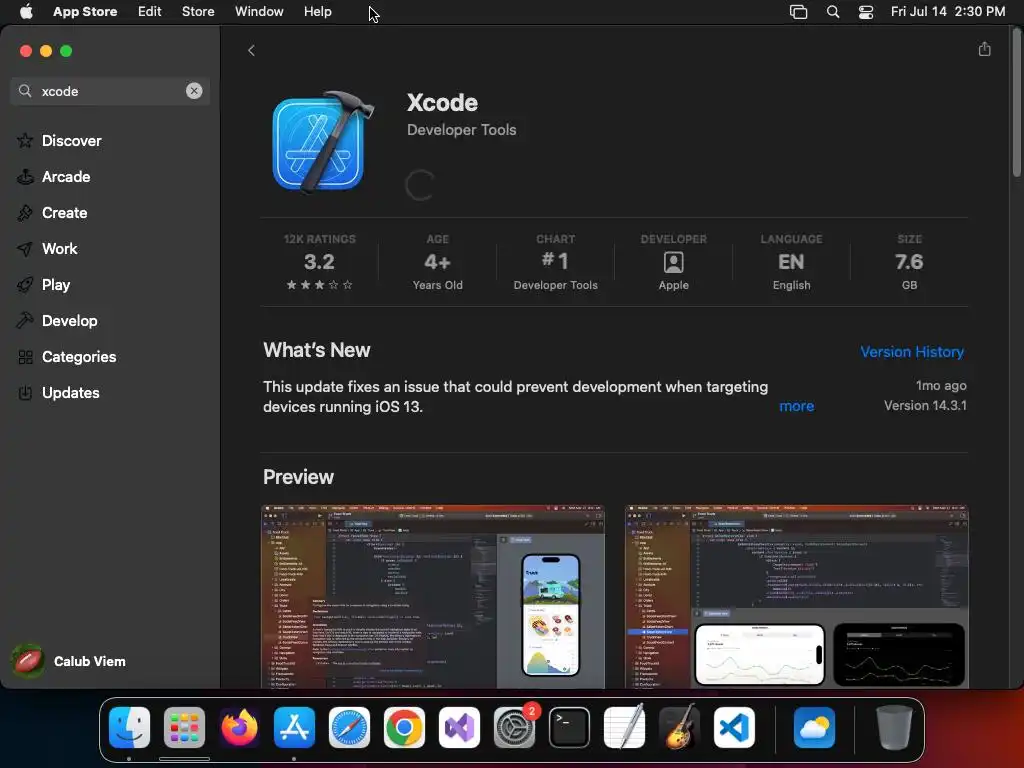The width and height of the screenshot is (1024, 768).
Task: Open the Calub Viem account
Action: (x=70, y=661)
